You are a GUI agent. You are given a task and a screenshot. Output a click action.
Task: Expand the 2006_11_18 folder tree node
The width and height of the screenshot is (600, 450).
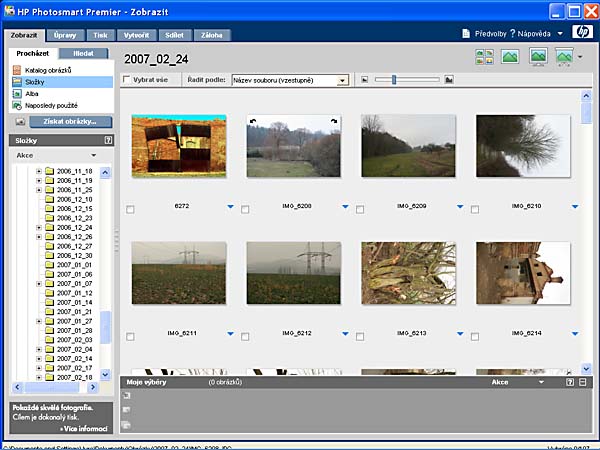pos(39,171)
